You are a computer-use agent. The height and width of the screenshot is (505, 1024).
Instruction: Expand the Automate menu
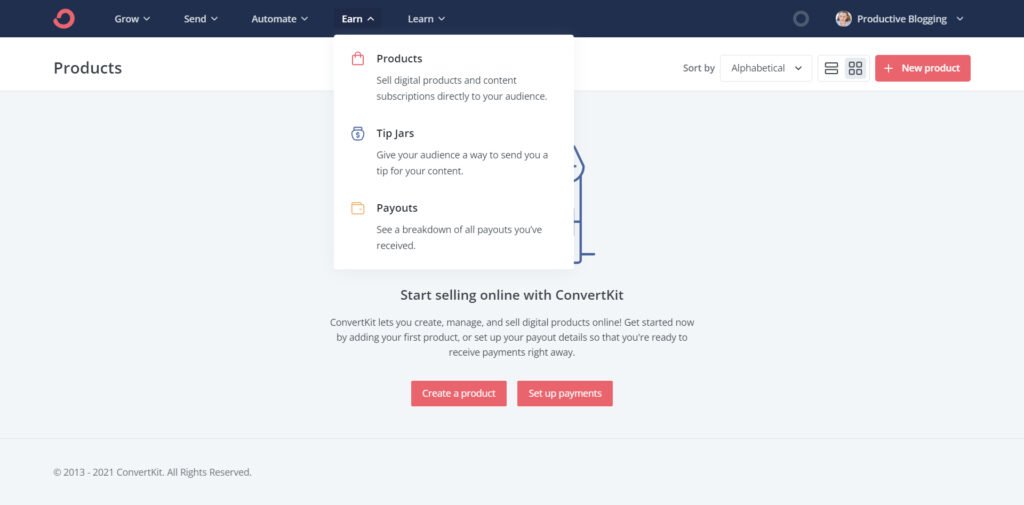280,19
